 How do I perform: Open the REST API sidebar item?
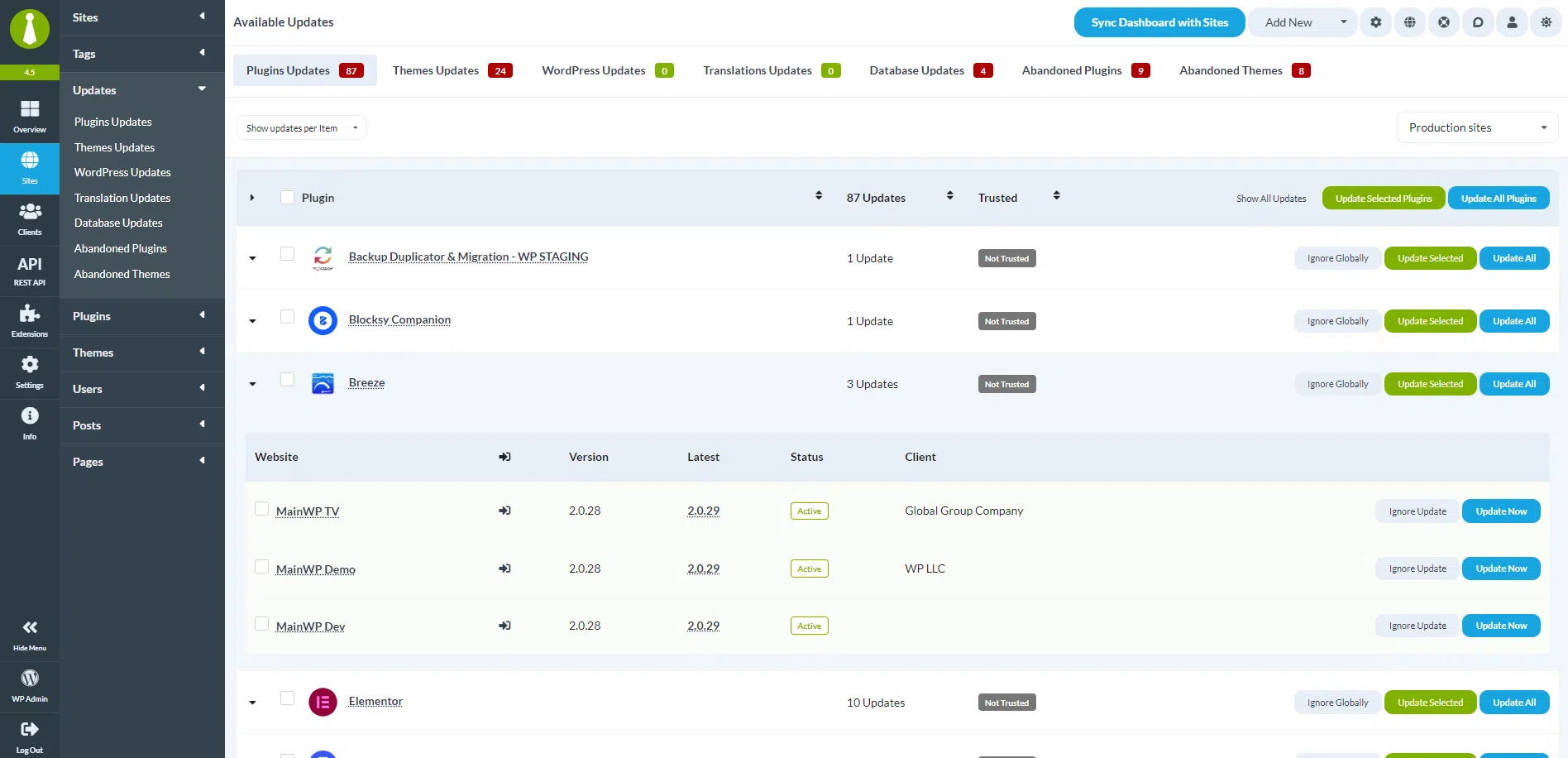[30, 271]
